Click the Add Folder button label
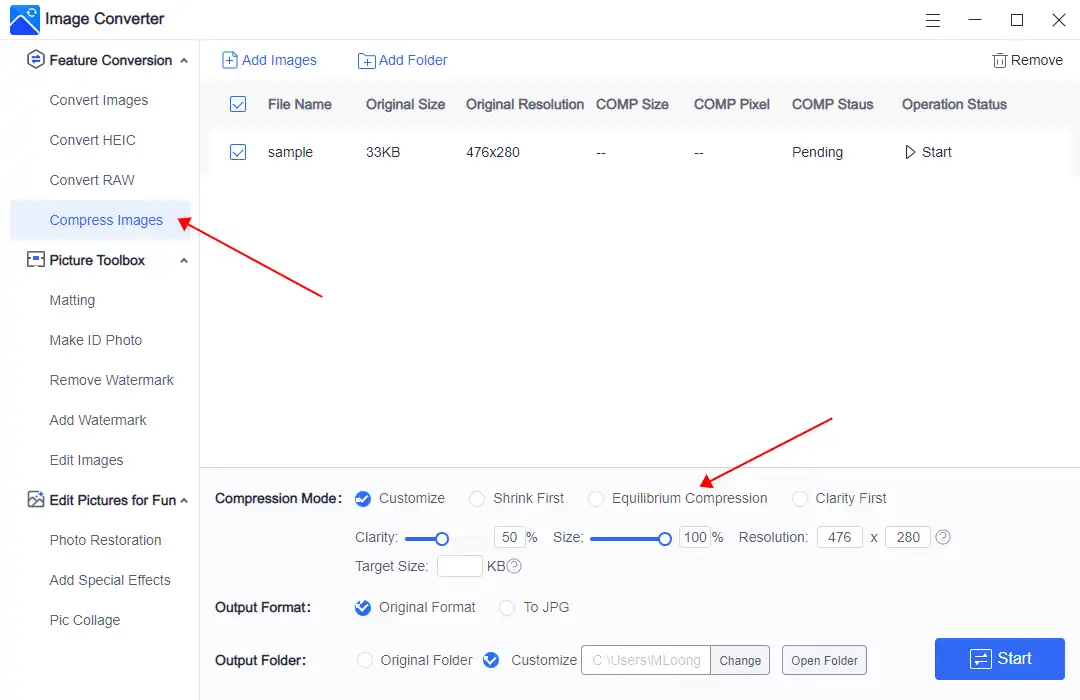This screenshot has height=700, width=1080. (x=413, y=61)
